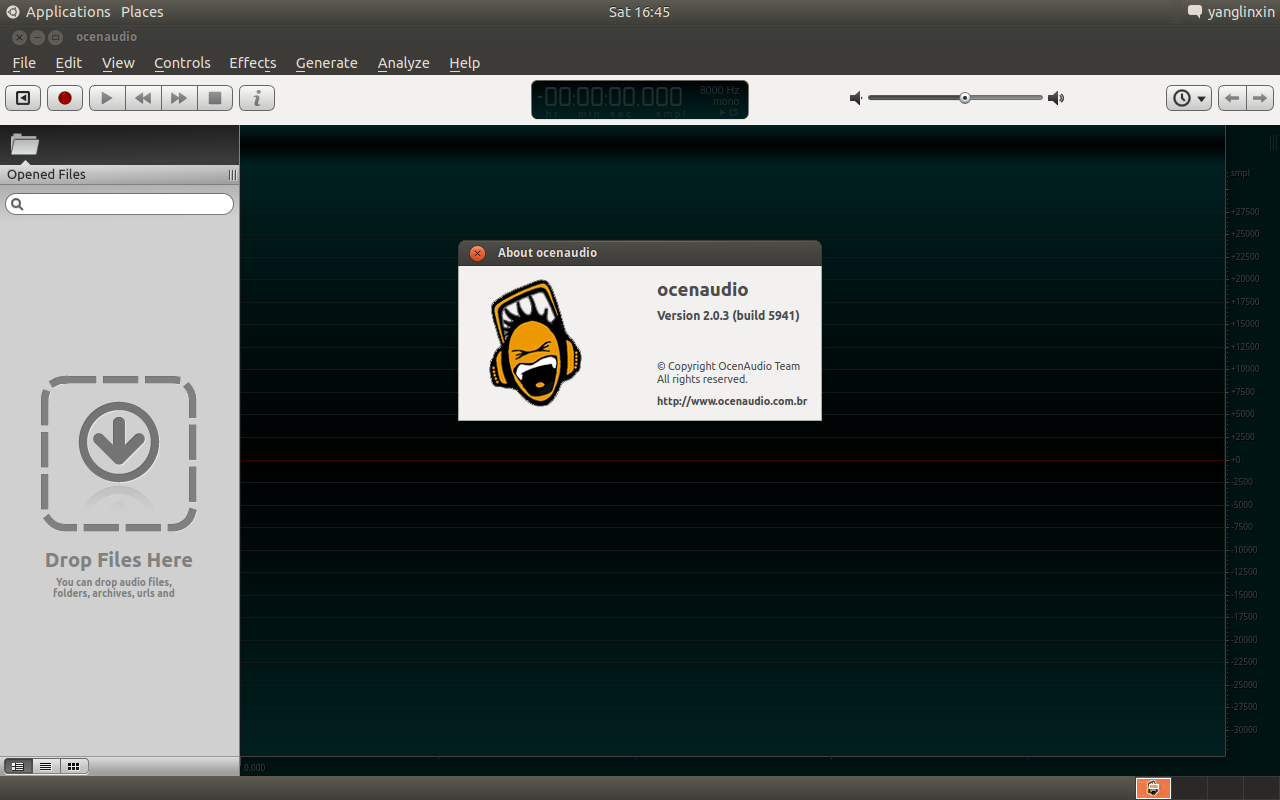
Task: Mute volume via the quiet speaker icon
Action: (x=856, y=98)
